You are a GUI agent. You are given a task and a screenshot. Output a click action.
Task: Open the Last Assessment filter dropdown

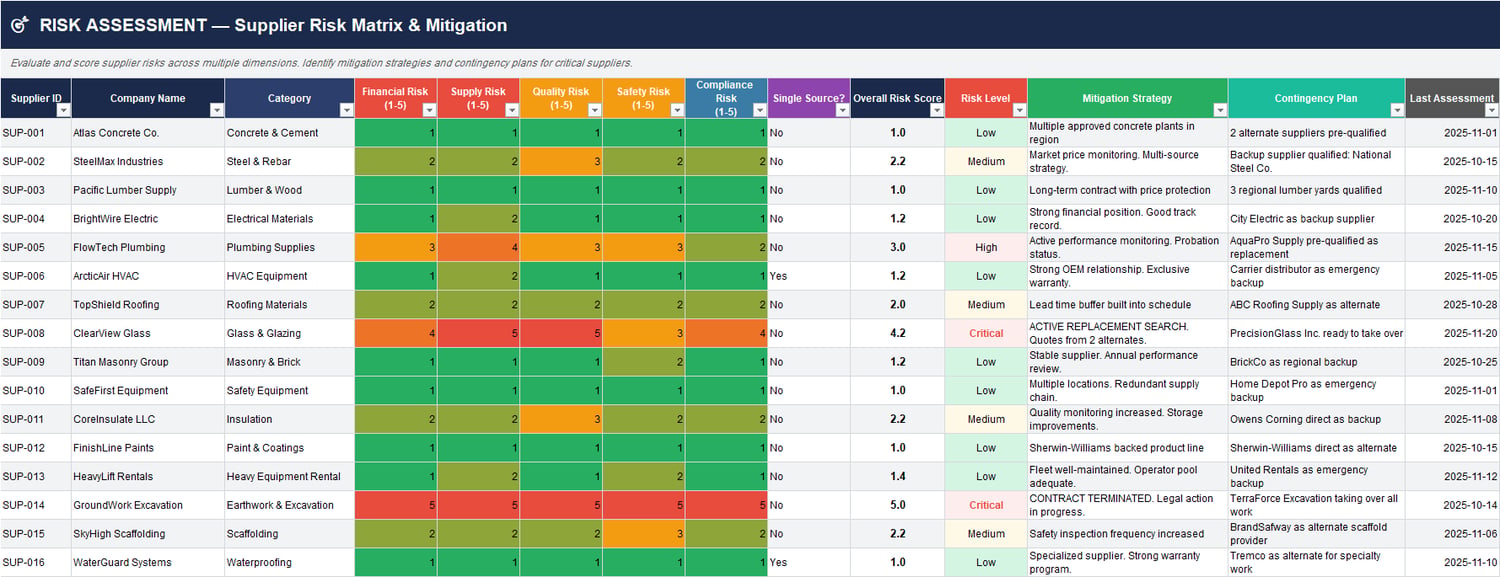1491,110
